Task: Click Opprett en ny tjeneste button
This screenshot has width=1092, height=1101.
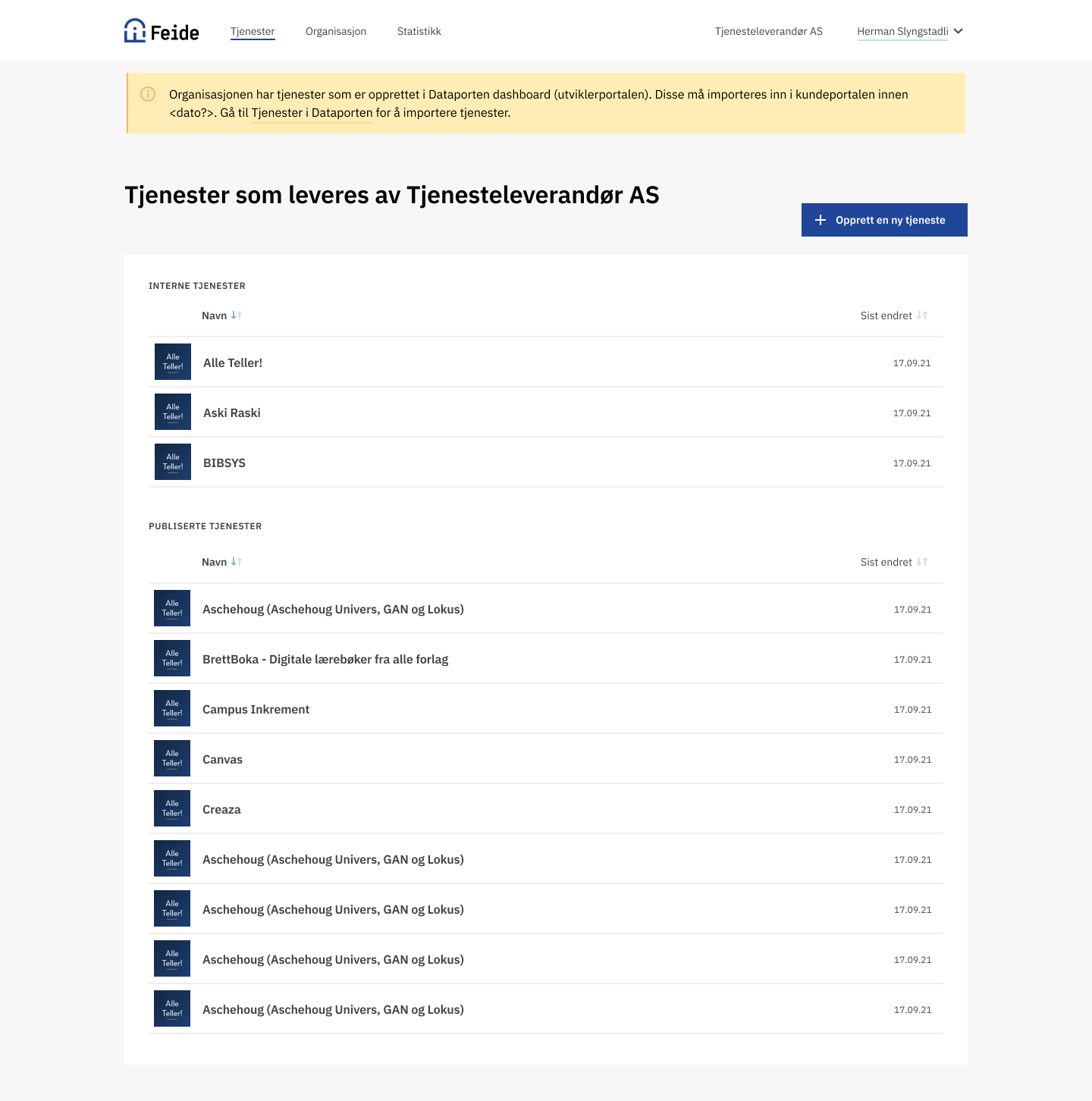Action: click(884, 220)
